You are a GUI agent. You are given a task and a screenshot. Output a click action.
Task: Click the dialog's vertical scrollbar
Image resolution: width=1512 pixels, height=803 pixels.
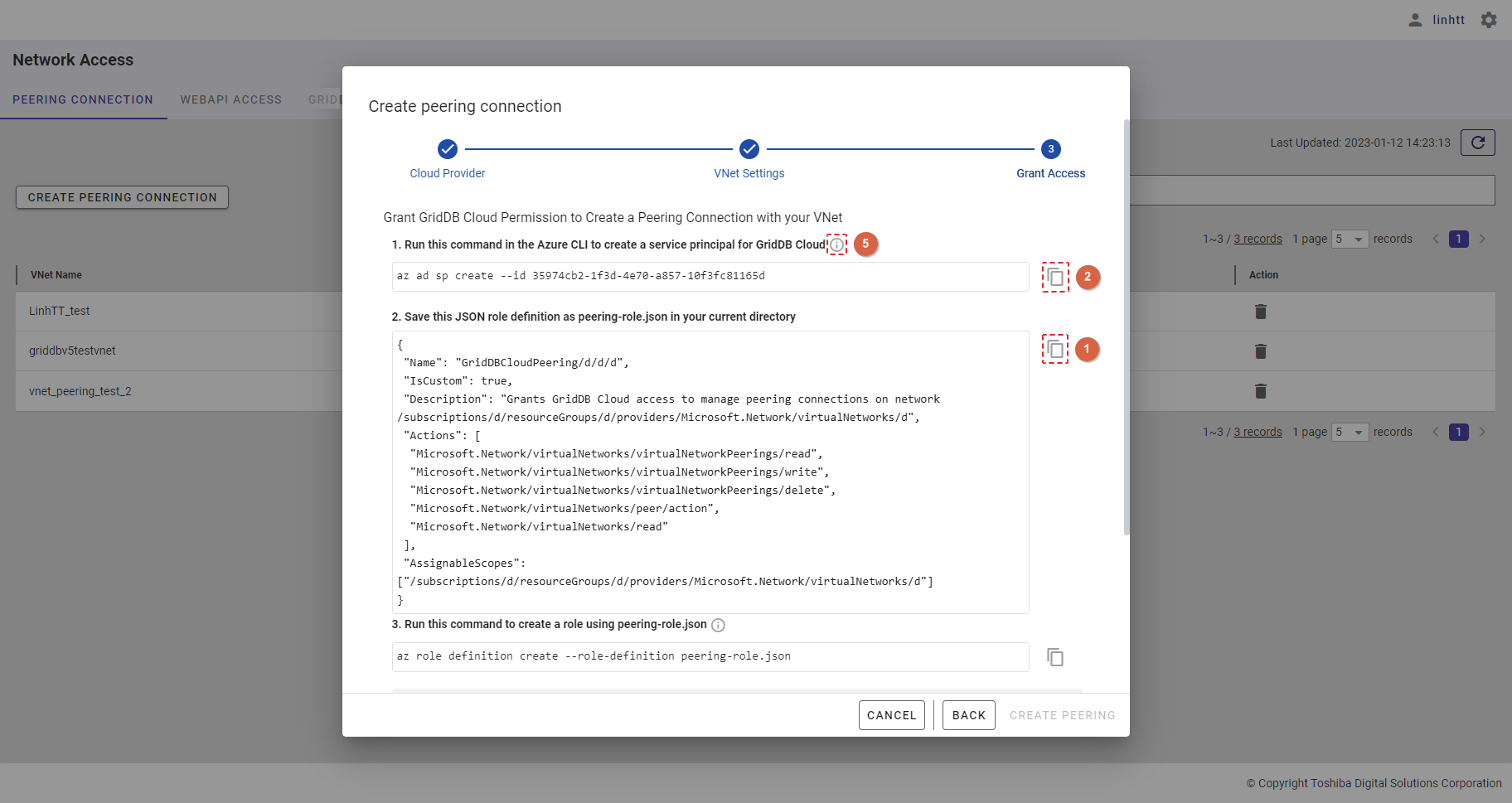coord(1126,331)
